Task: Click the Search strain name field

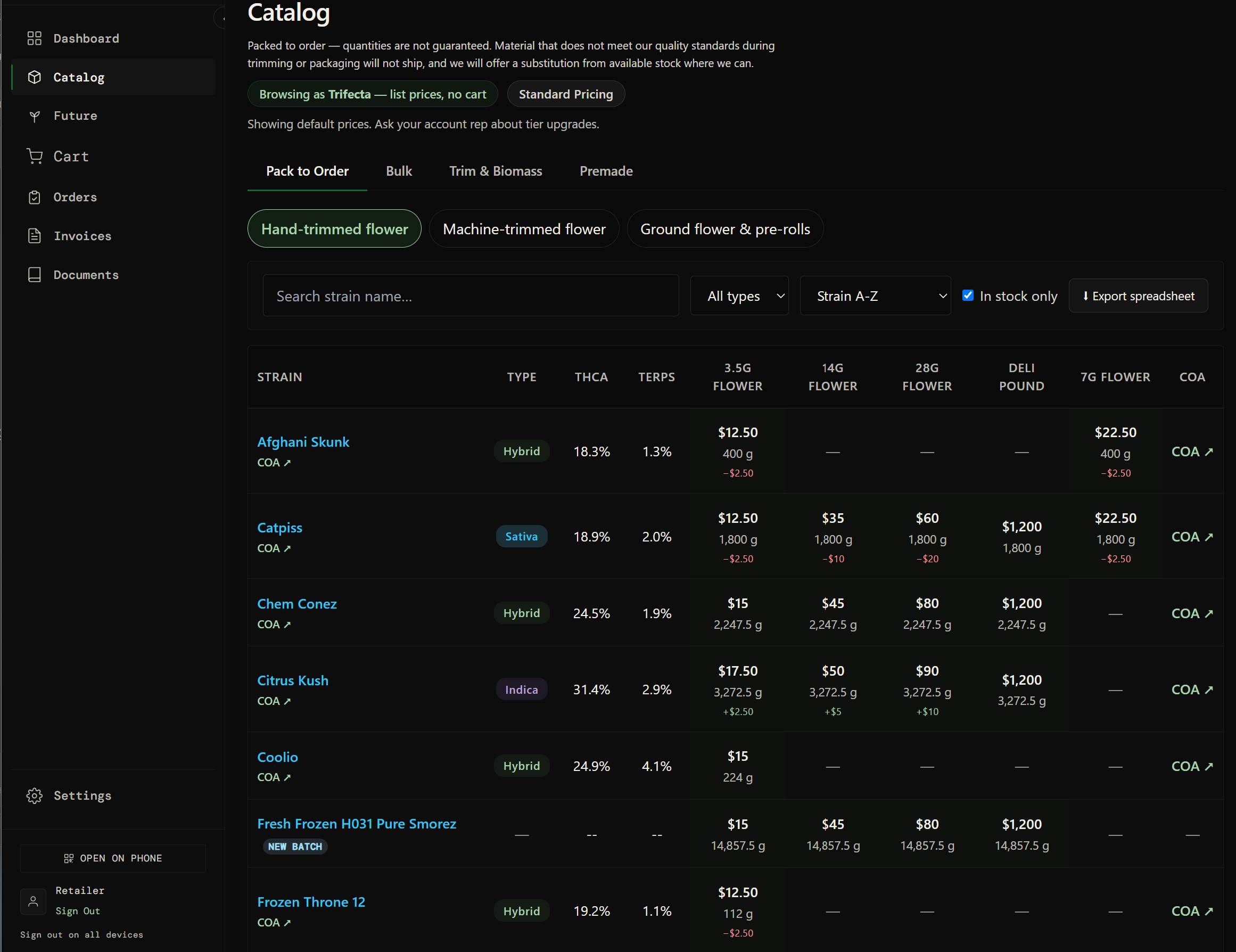Action: point(471,296)
